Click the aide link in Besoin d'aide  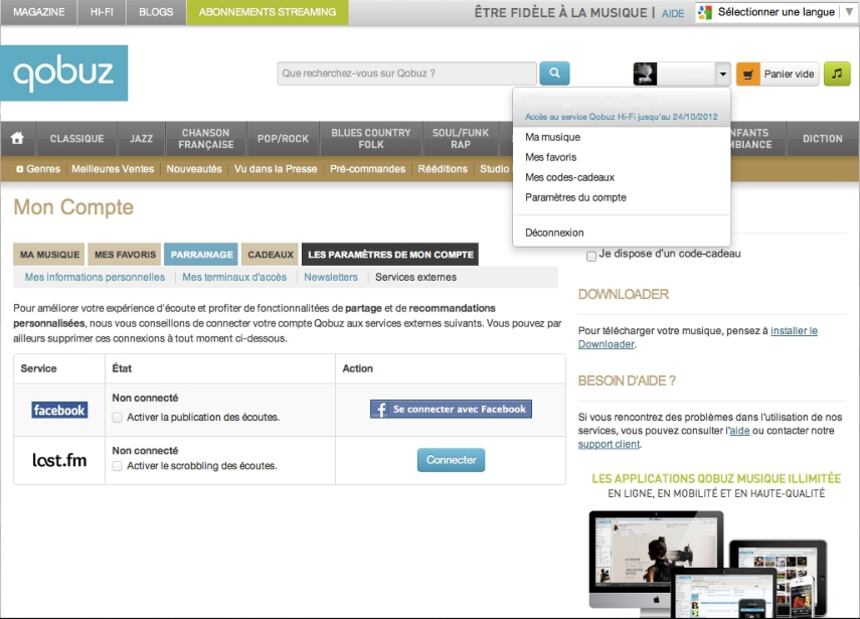739,431
